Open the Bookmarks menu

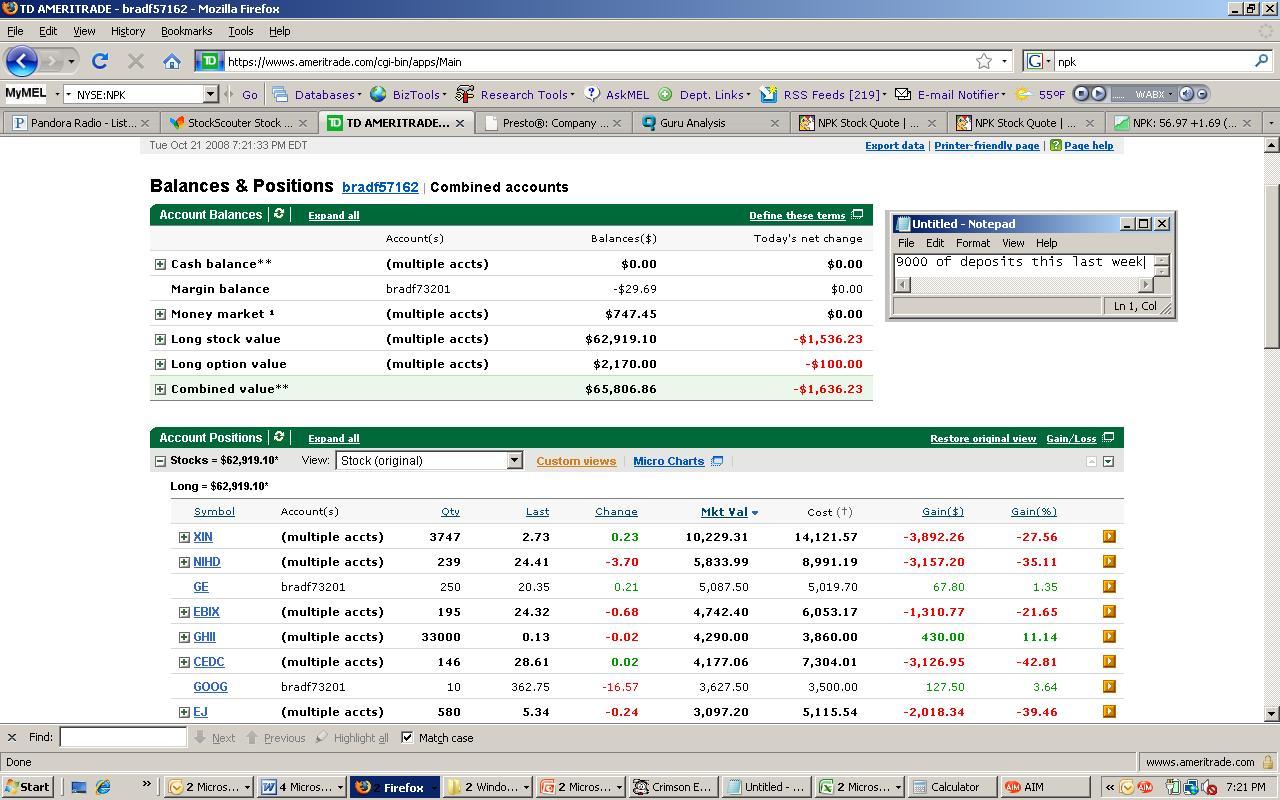tap(186, 31)
